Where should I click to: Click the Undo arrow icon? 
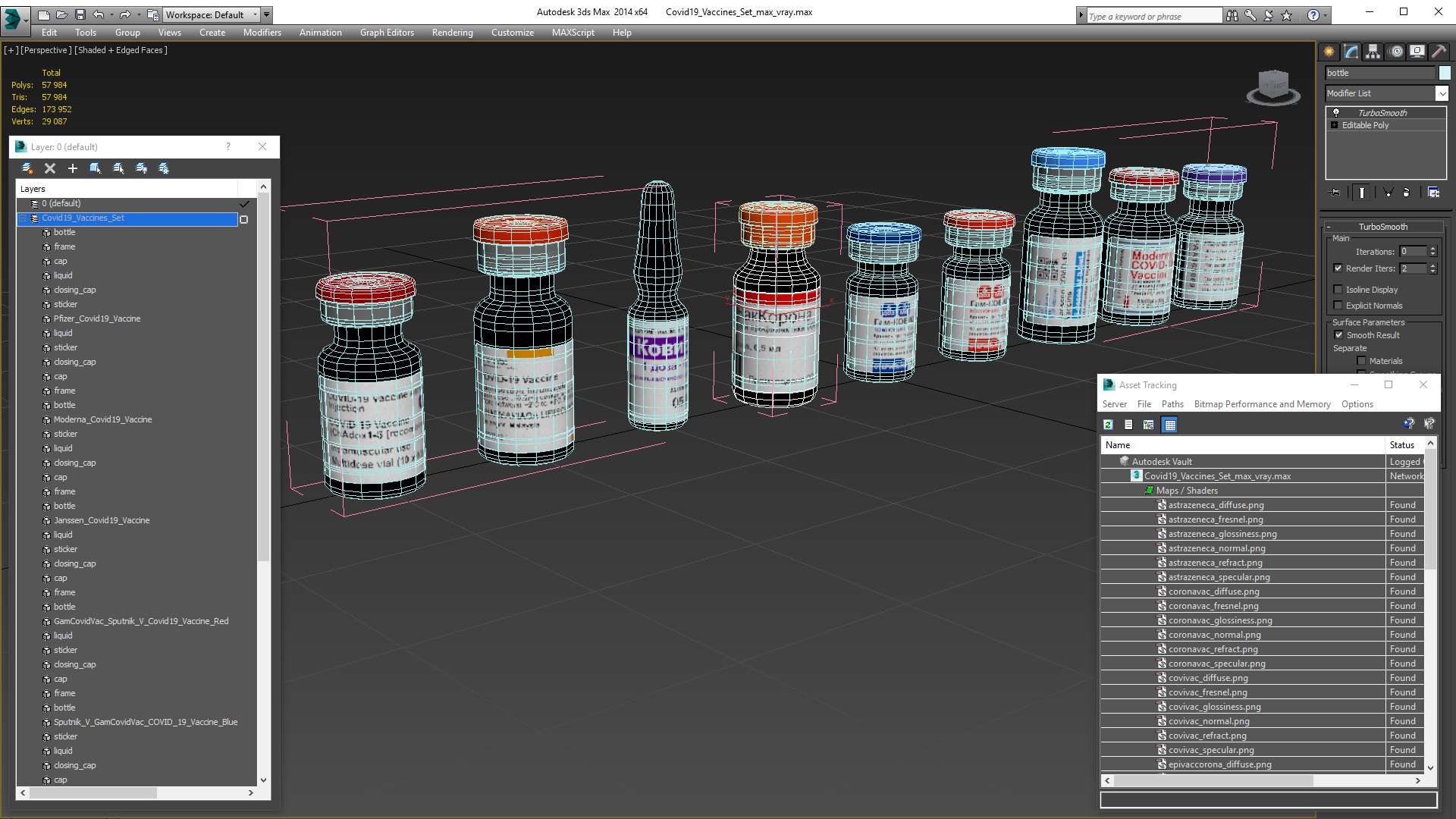click(x=98, y=14)
